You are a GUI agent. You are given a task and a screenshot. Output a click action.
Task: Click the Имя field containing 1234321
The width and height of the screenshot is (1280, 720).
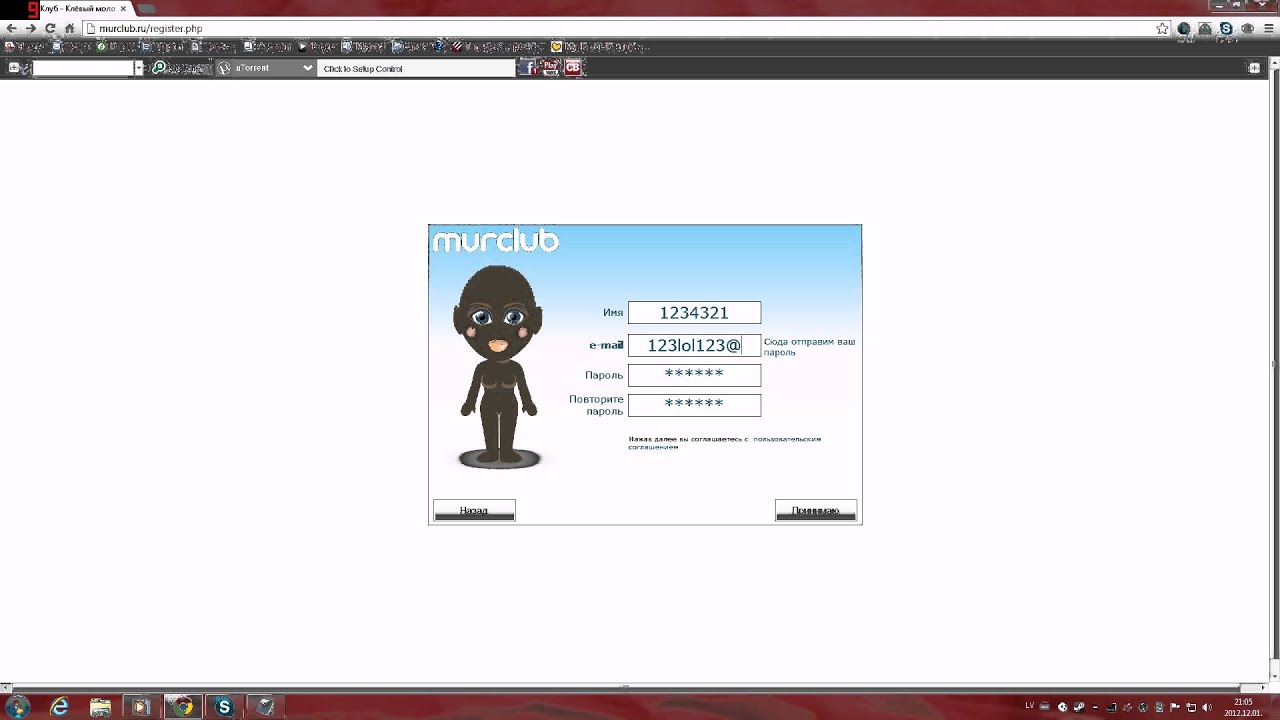click(x=694, y=313)
